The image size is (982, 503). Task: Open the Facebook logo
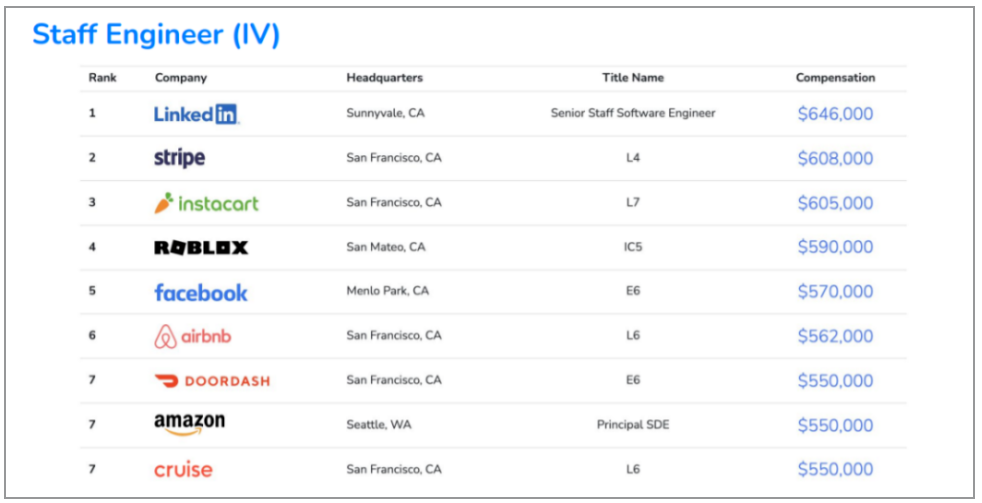(201, 292)
